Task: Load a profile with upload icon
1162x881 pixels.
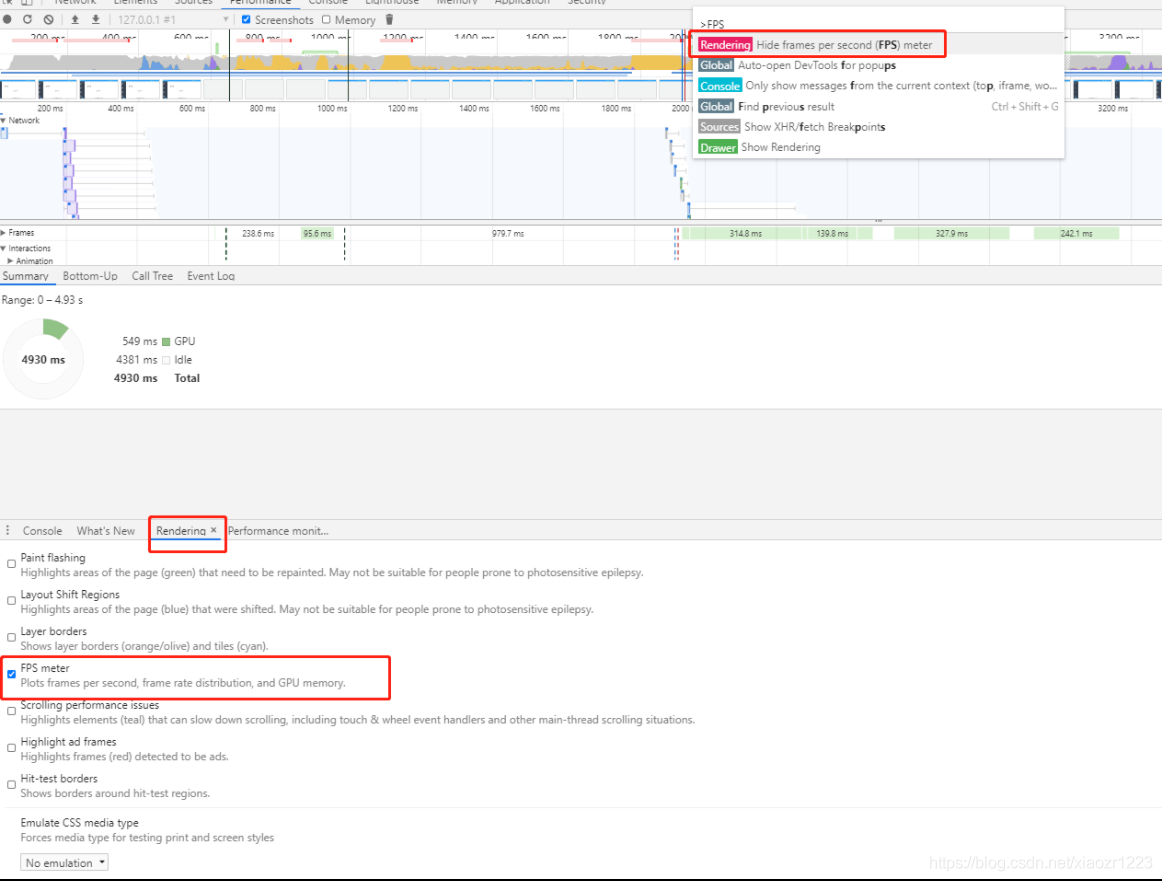Action: (x=75, y=19)
